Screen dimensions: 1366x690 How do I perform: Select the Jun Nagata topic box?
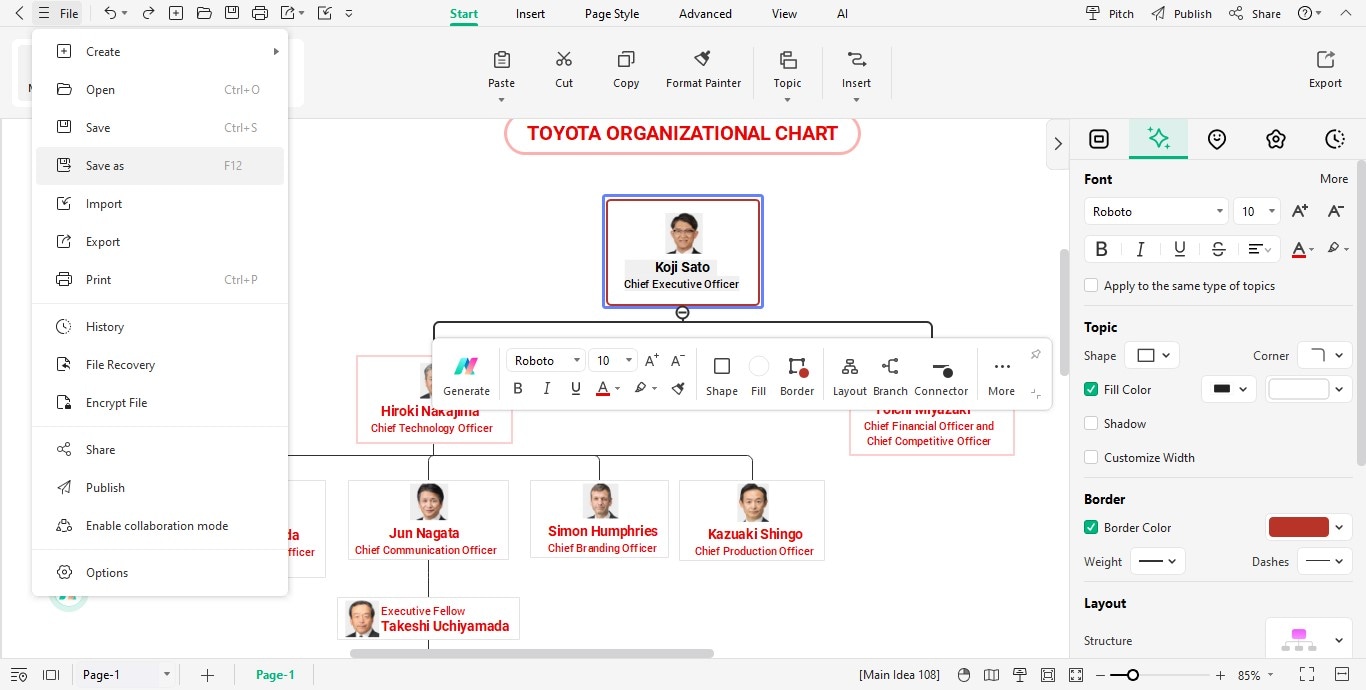(428, 520)
